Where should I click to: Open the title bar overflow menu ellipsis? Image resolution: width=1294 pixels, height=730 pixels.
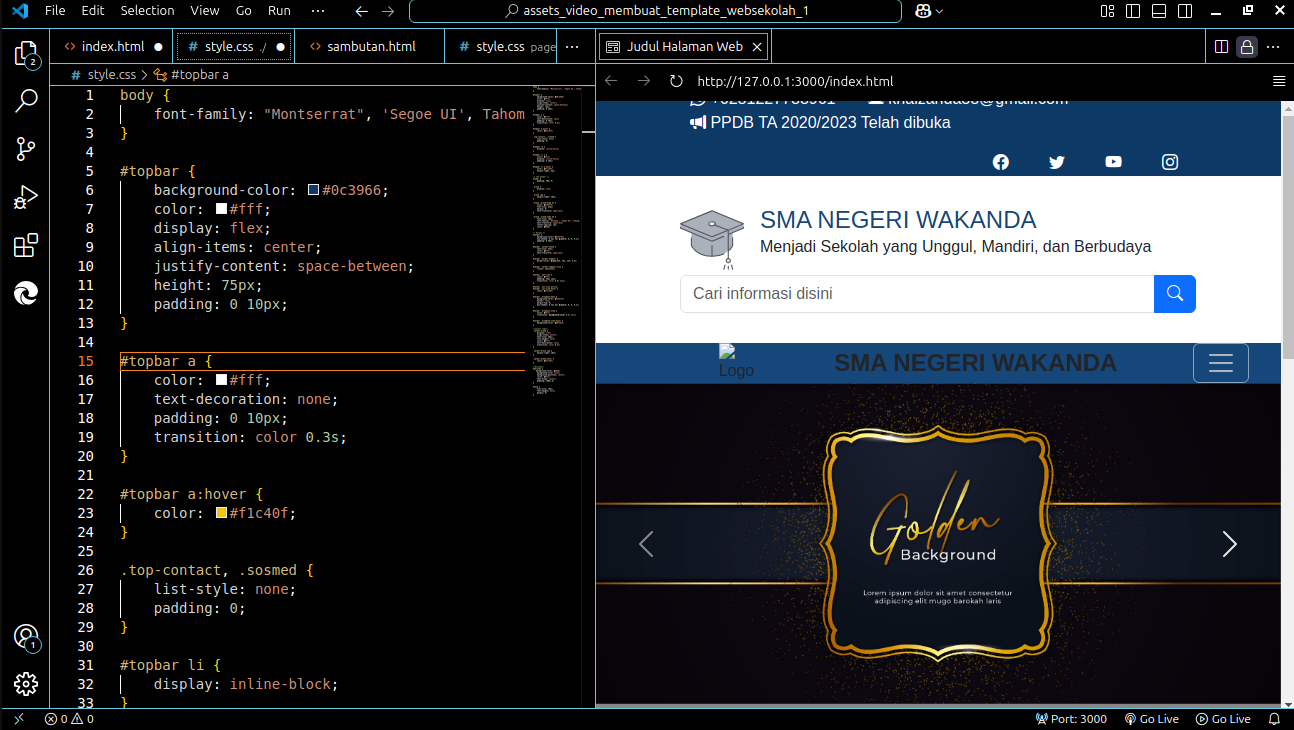click(x=318, y=11)
